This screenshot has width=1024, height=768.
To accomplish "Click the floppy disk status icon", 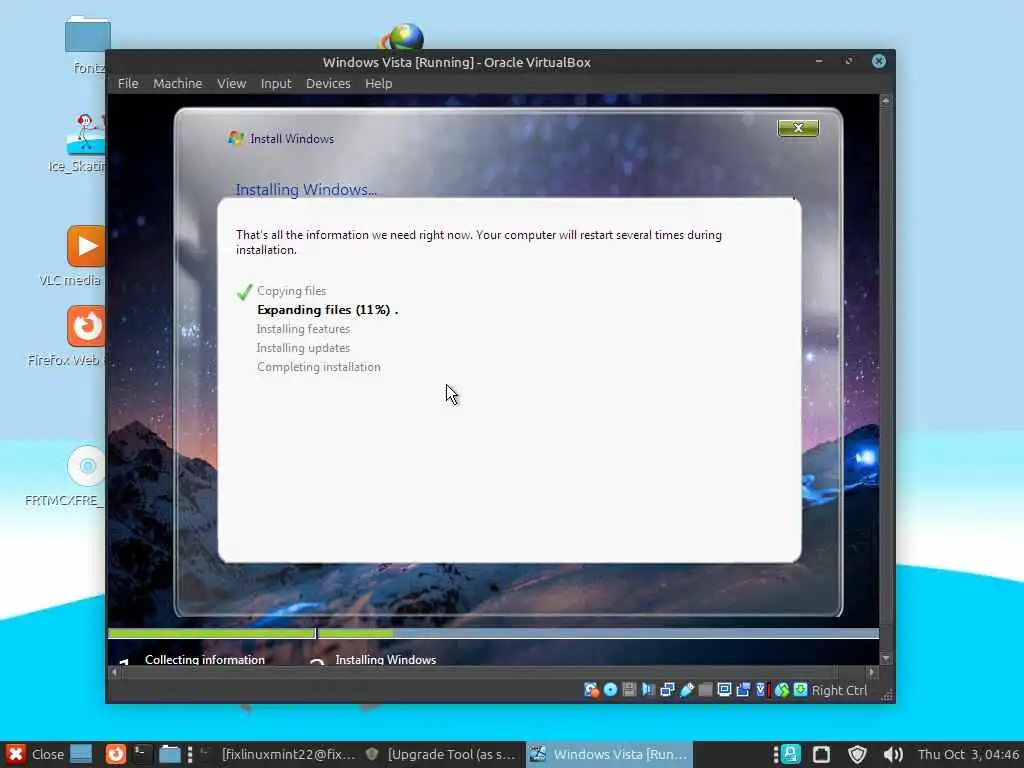I will 629,690.
